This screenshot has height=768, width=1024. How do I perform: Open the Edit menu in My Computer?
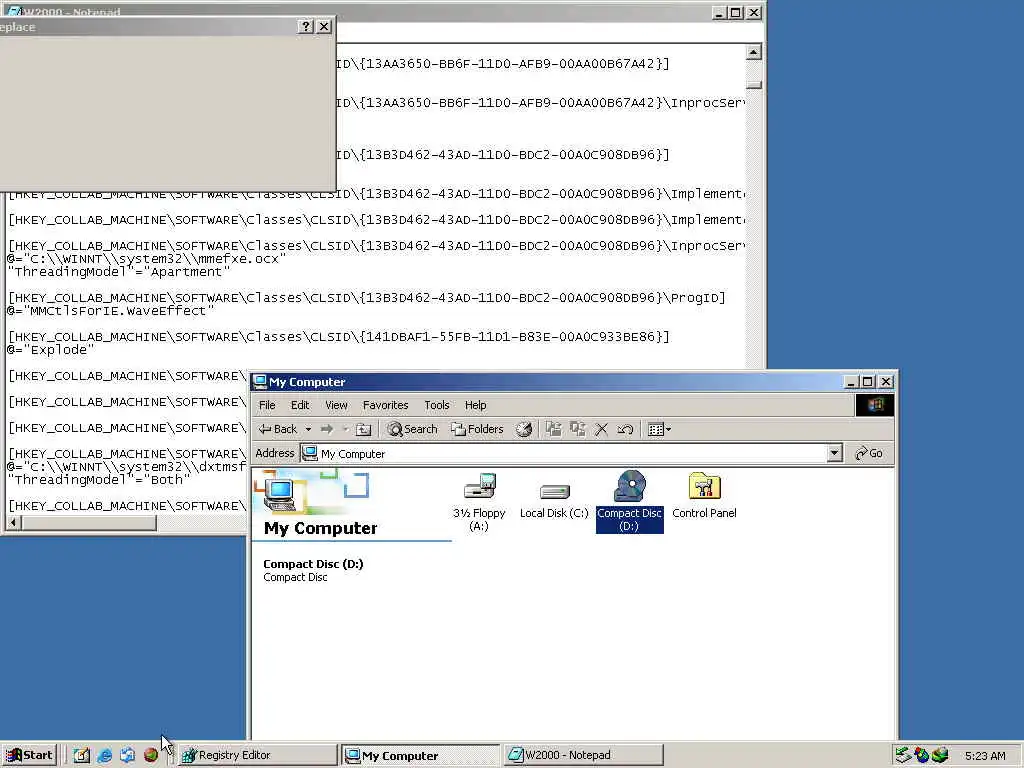pos(300,405)
